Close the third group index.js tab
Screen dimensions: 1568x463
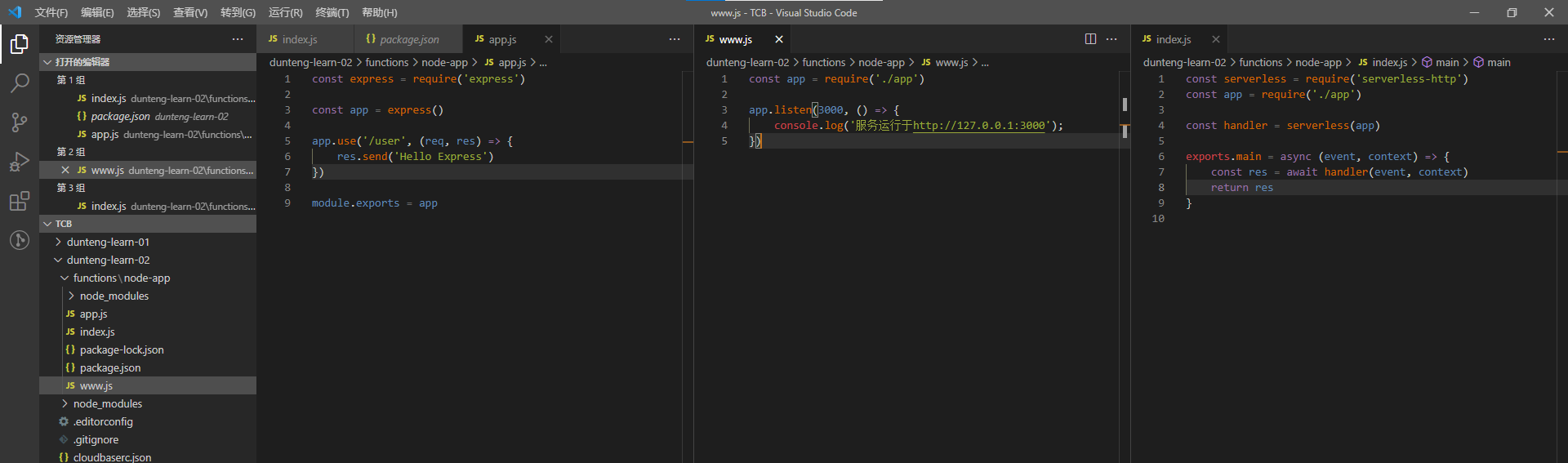click(x=1216, y=39)
